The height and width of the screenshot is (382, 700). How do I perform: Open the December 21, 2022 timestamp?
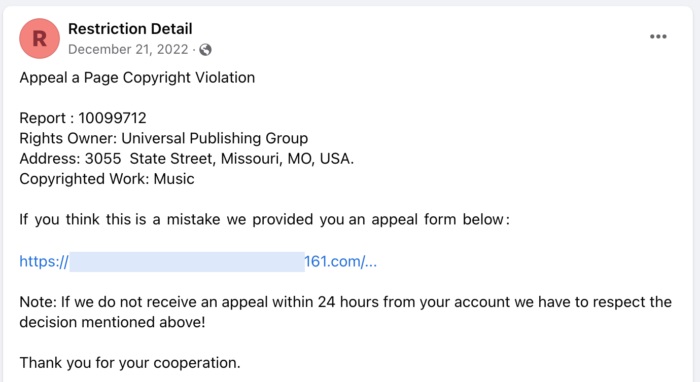[x=128, y=49]
